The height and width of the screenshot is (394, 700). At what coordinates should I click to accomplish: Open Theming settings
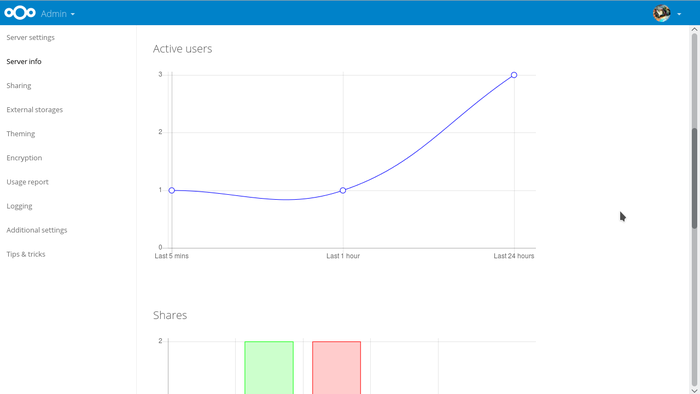21,134
